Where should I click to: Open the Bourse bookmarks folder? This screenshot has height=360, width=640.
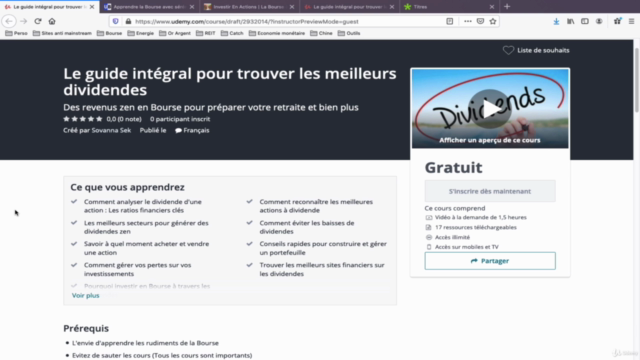(109, 33)
